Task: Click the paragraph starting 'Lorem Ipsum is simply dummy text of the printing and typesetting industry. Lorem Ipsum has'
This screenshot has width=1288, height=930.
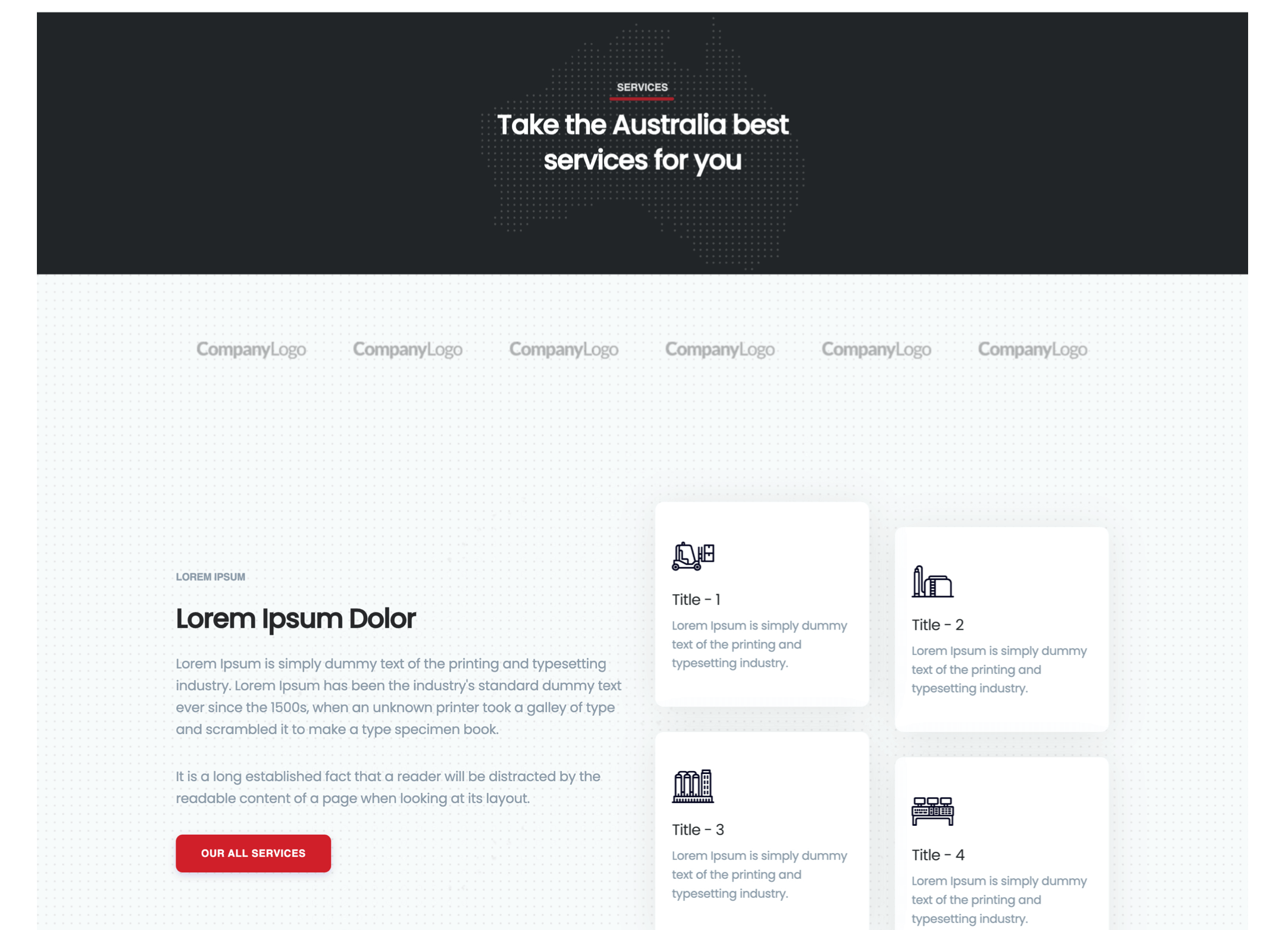Action: 398,696
